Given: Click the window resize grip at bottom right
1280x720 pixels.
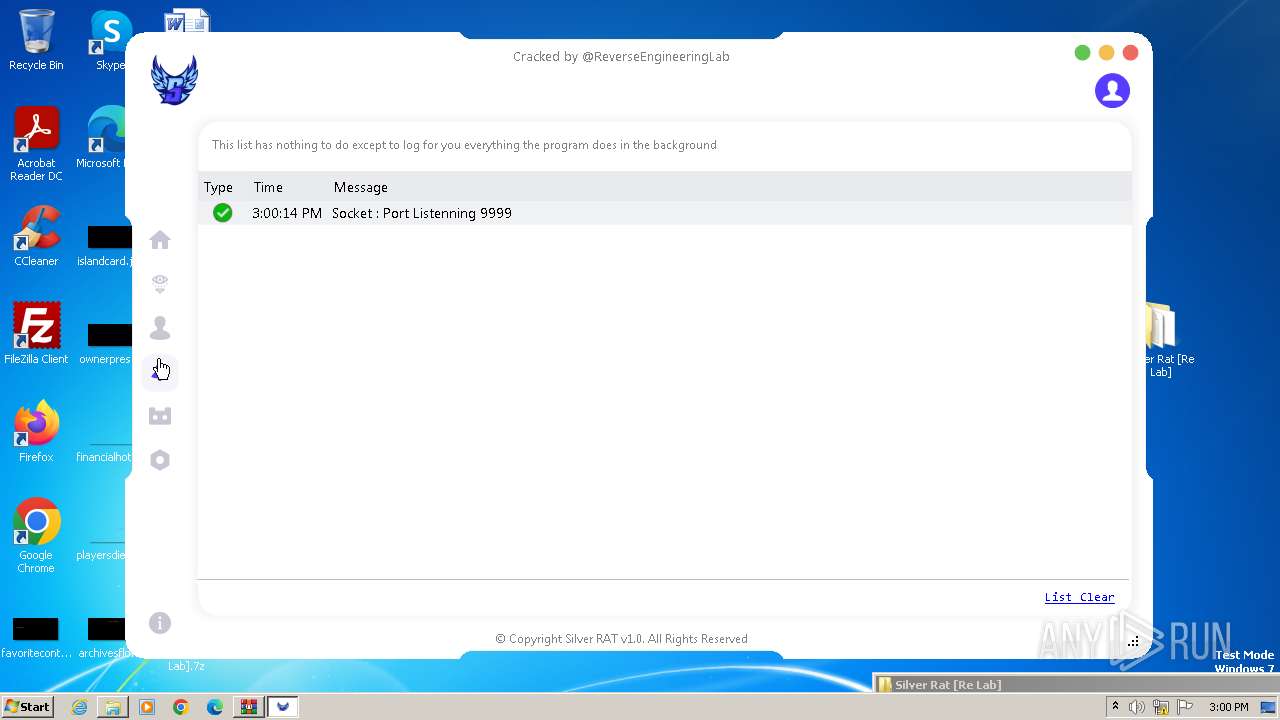Looking at the screenshot, I should [x=1133, y=642].
